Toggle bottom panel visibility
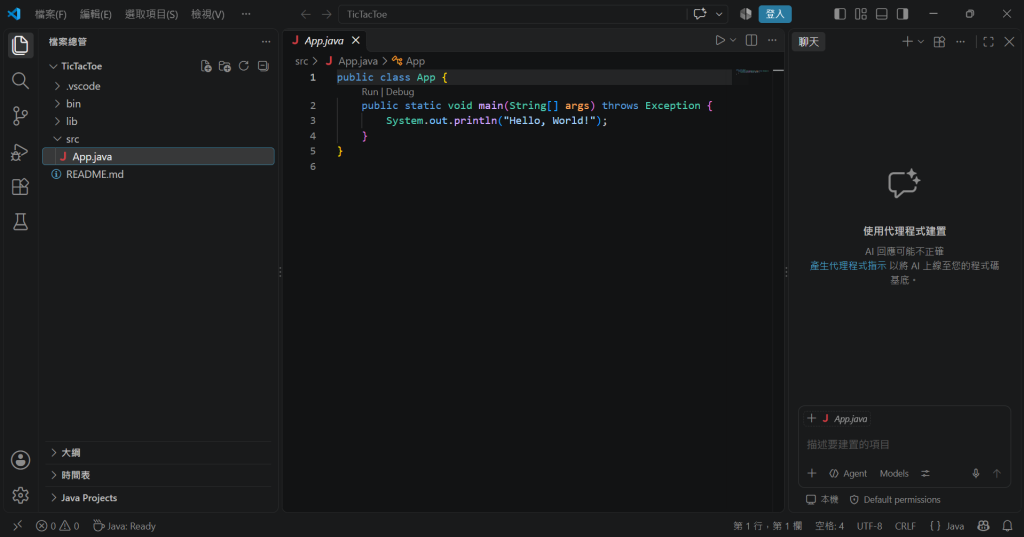 click(882, 14)
